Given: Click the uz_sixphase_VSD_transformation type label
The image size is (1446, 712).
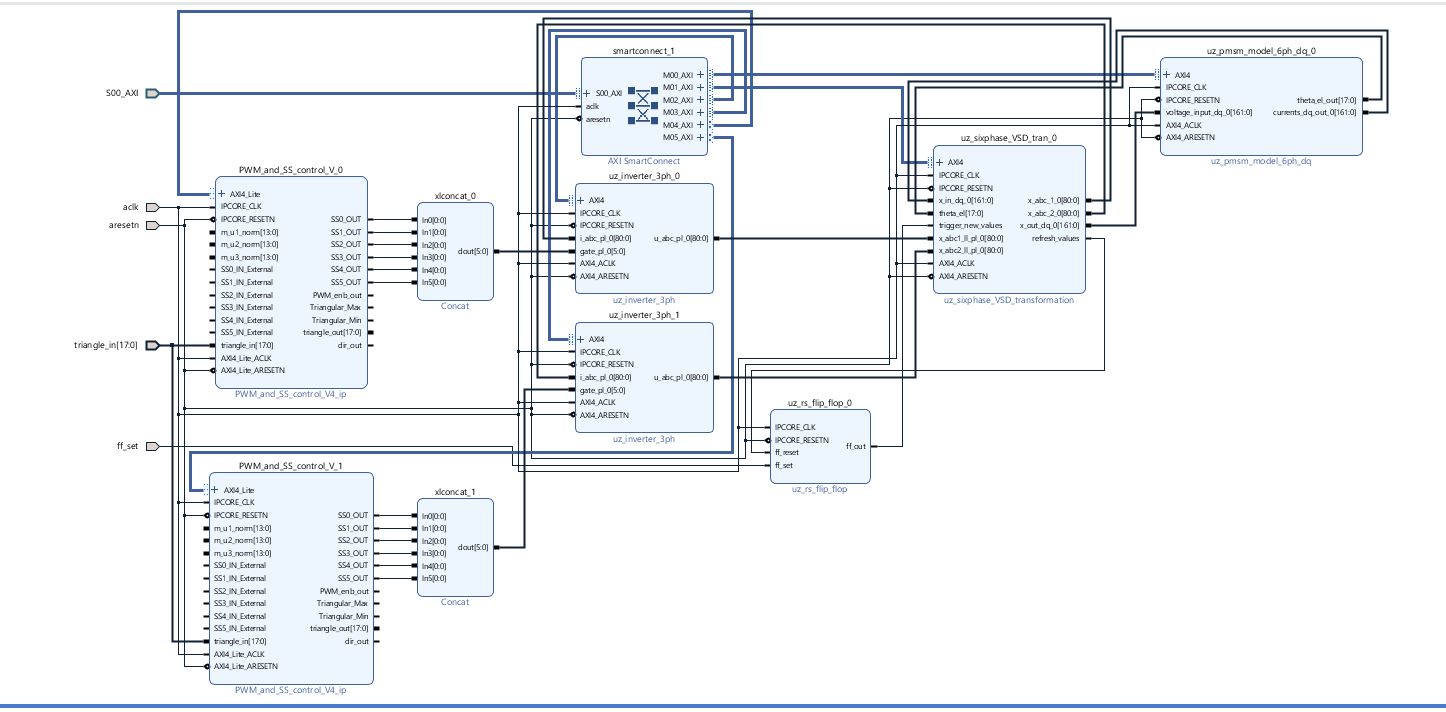Looking at the screenshot, I should 1008,300.
